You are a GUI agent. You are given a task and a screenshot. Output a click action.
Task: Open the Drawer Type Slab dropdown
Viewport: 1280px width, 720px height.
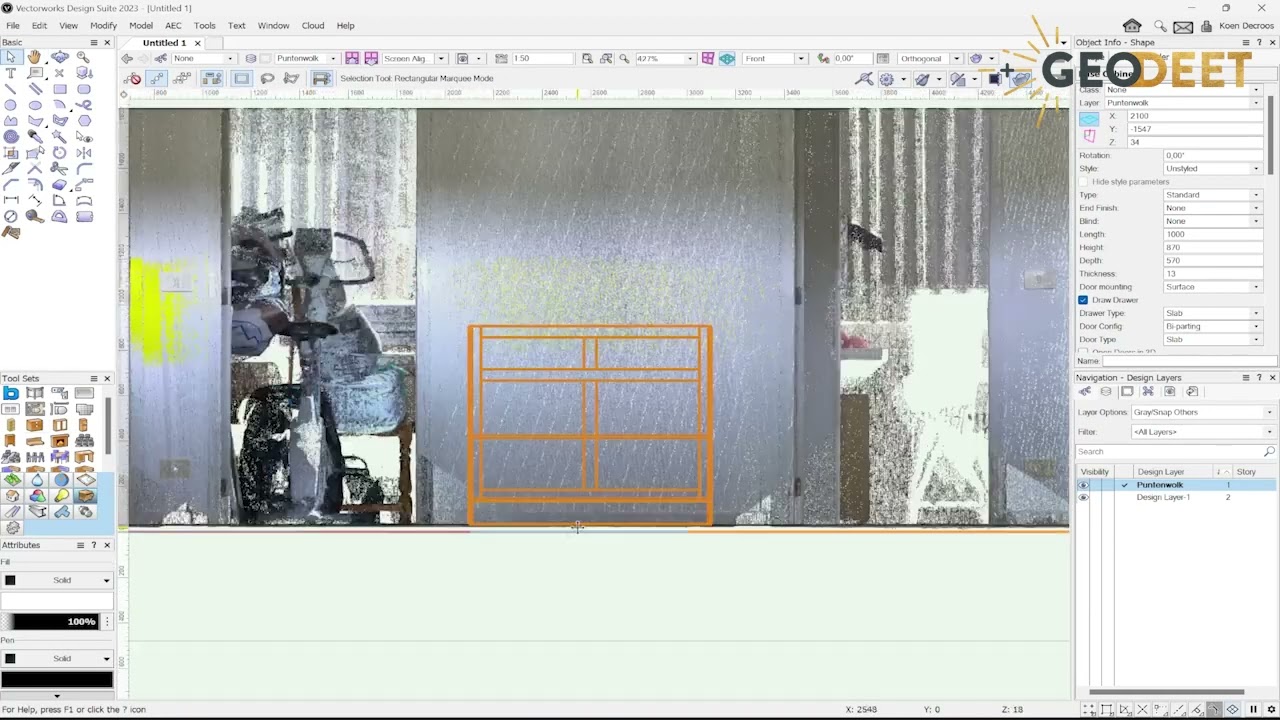coord(1212,313)
